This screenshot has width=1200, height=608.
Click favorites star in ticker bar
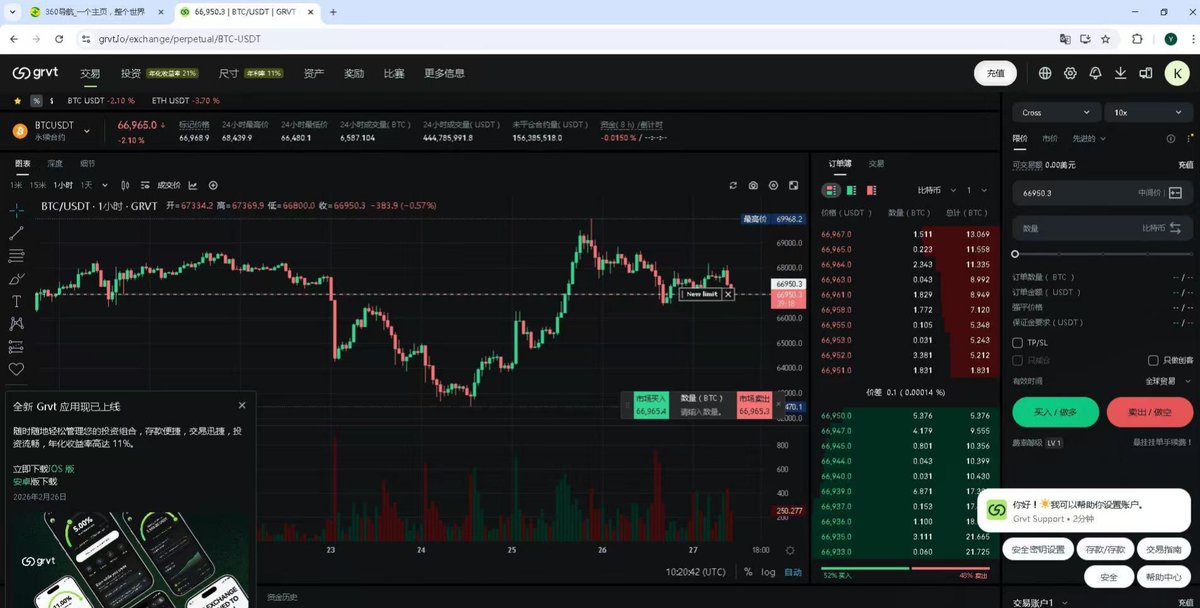point(17,101)
